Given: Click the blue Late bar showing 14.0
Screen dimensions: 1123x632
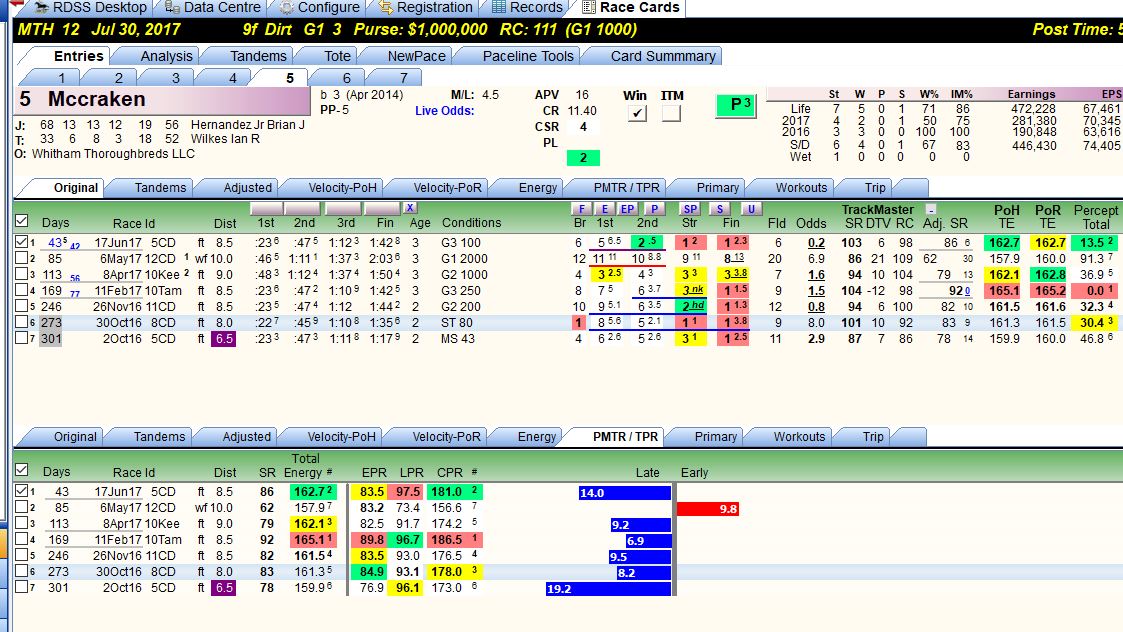Looking at the screenshot, I should point(625,493).
